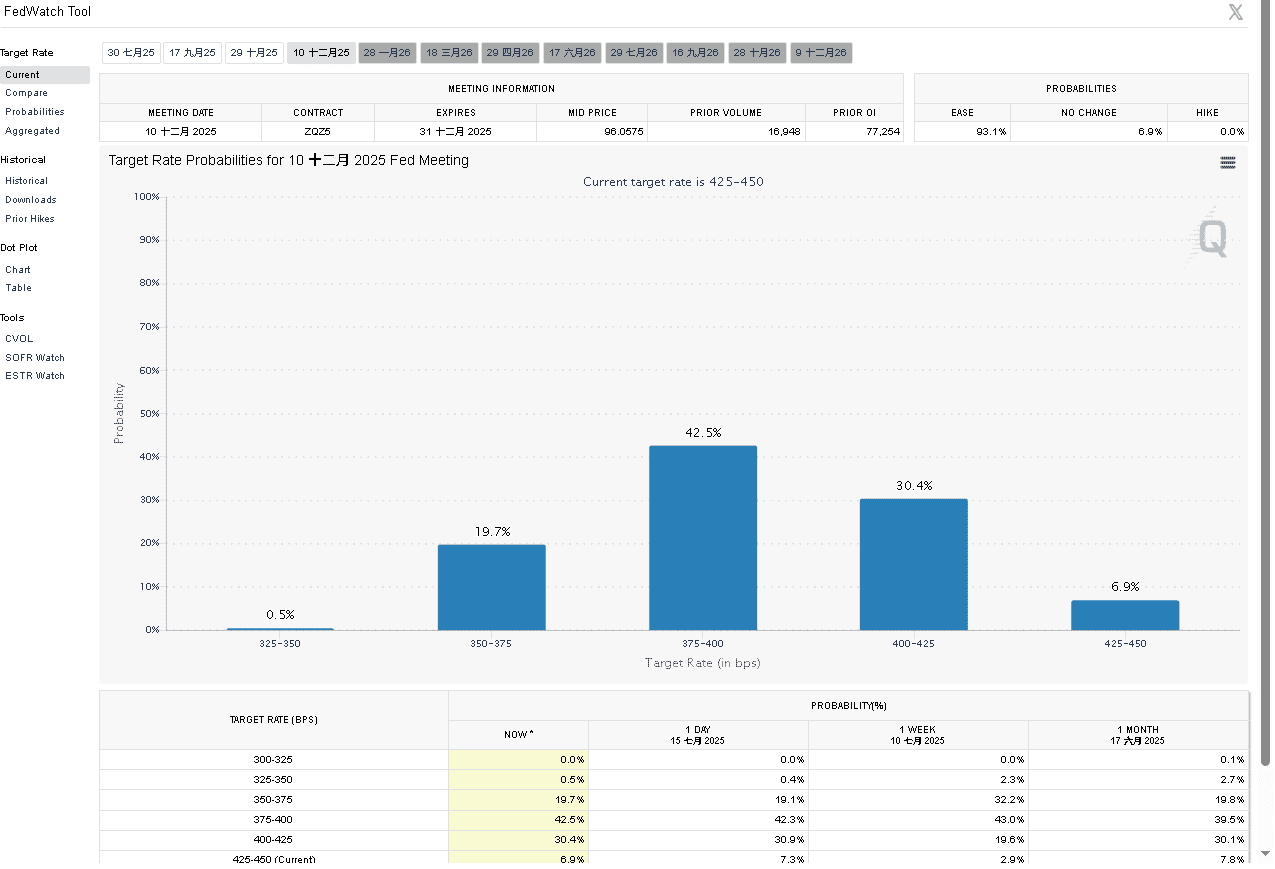Open Downloads in the sidebar
The height and width of the screenshot is (869, 1275).
point(30,200)
